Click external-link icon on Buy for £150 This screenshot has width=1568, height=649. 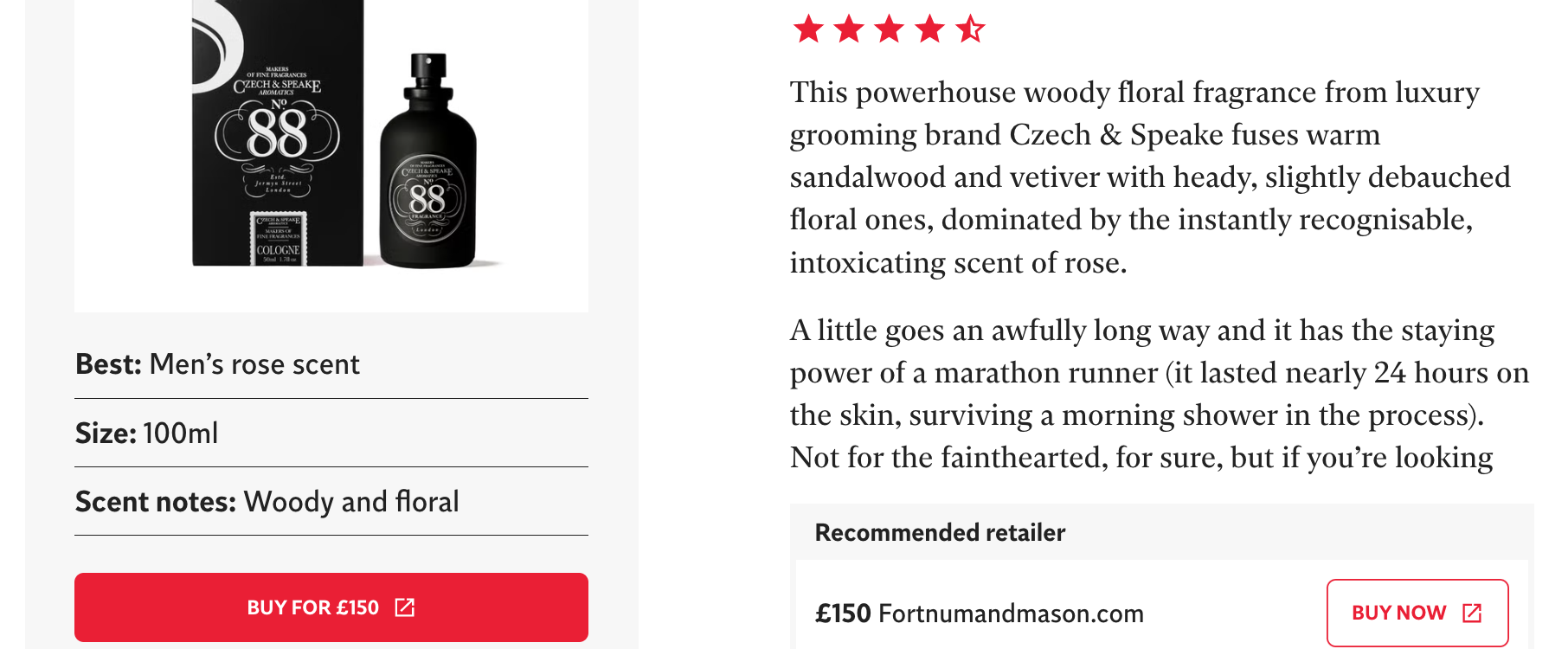[405, 607]
